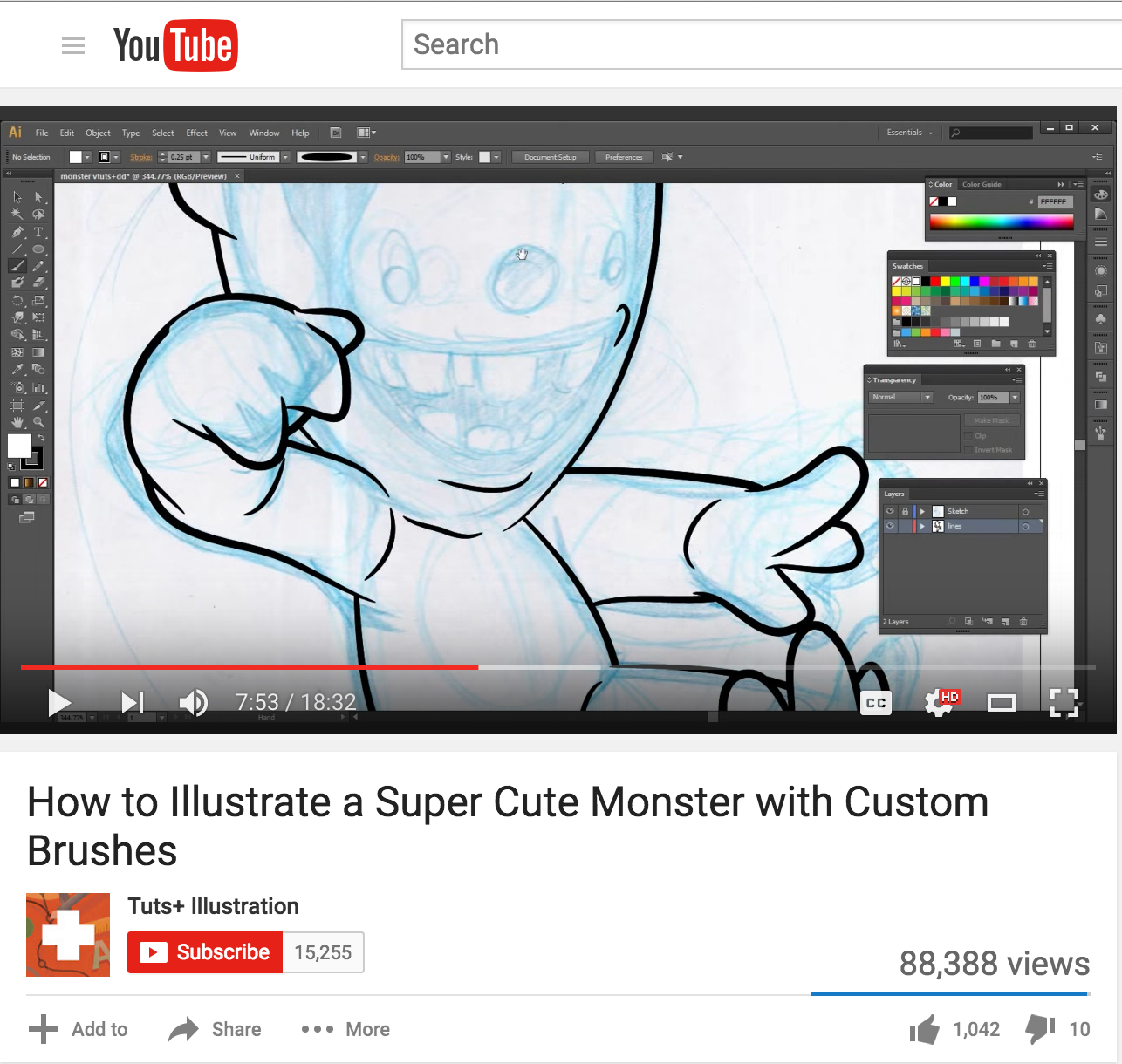The image size is (1122, 1064).
Task: Toggle fullscreen on the video player
Action: pyautogui.click(x=1064, y=702)
